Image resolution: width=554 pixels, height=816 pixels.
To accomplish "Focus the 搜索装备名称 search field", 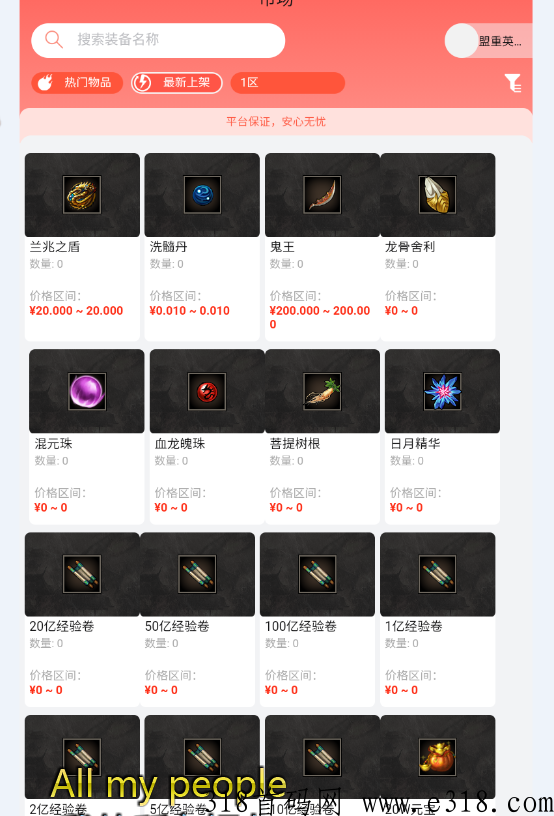I will tap(158, 40).
